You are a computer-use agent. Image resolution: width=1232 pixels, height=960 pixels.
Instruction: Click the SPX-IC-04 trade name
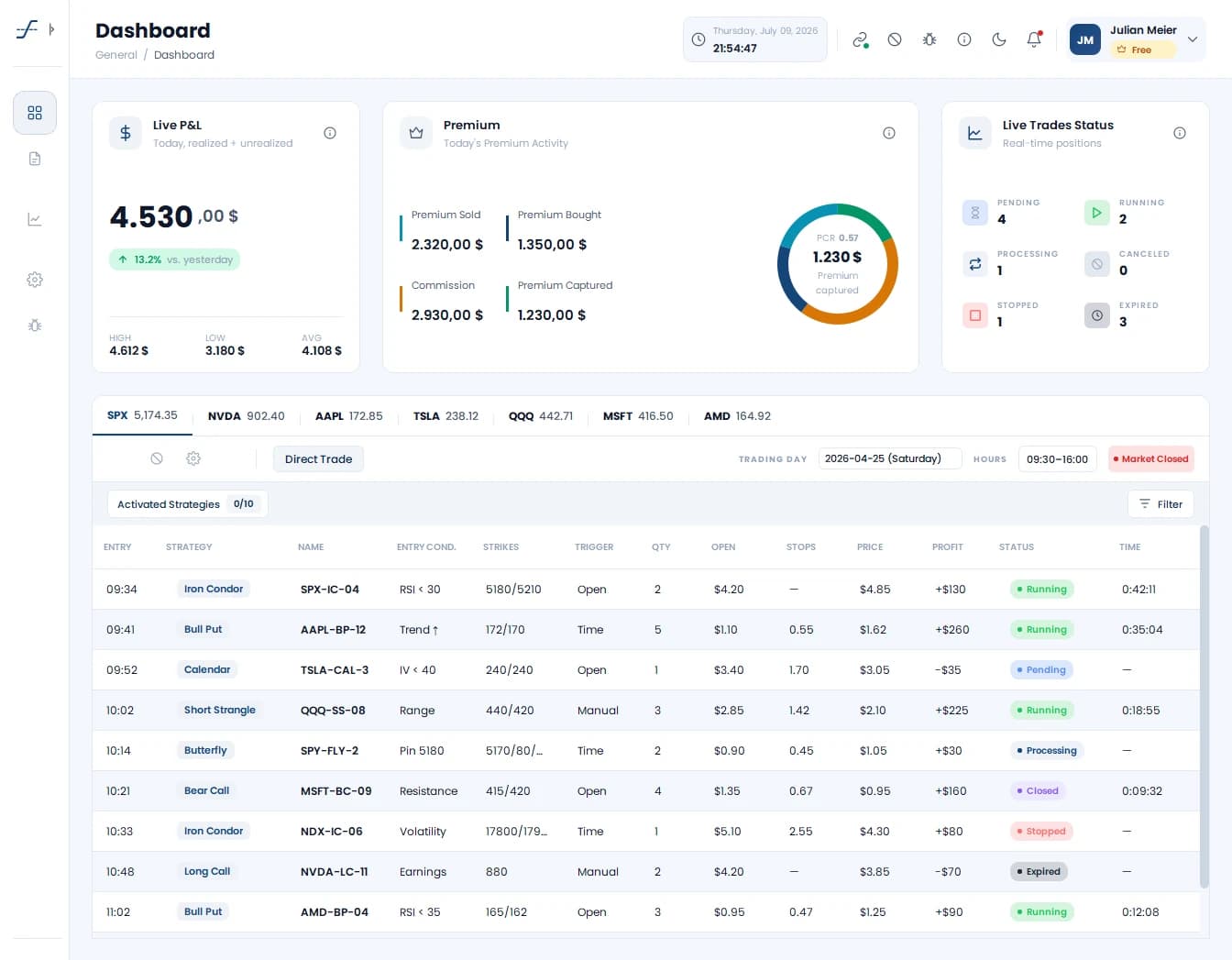(x=330, y=590)
